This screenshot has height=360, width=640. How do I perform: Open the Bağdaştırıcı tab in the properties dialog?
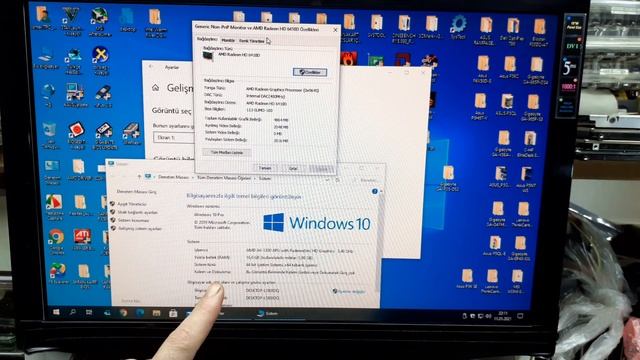tap(207, 40)
